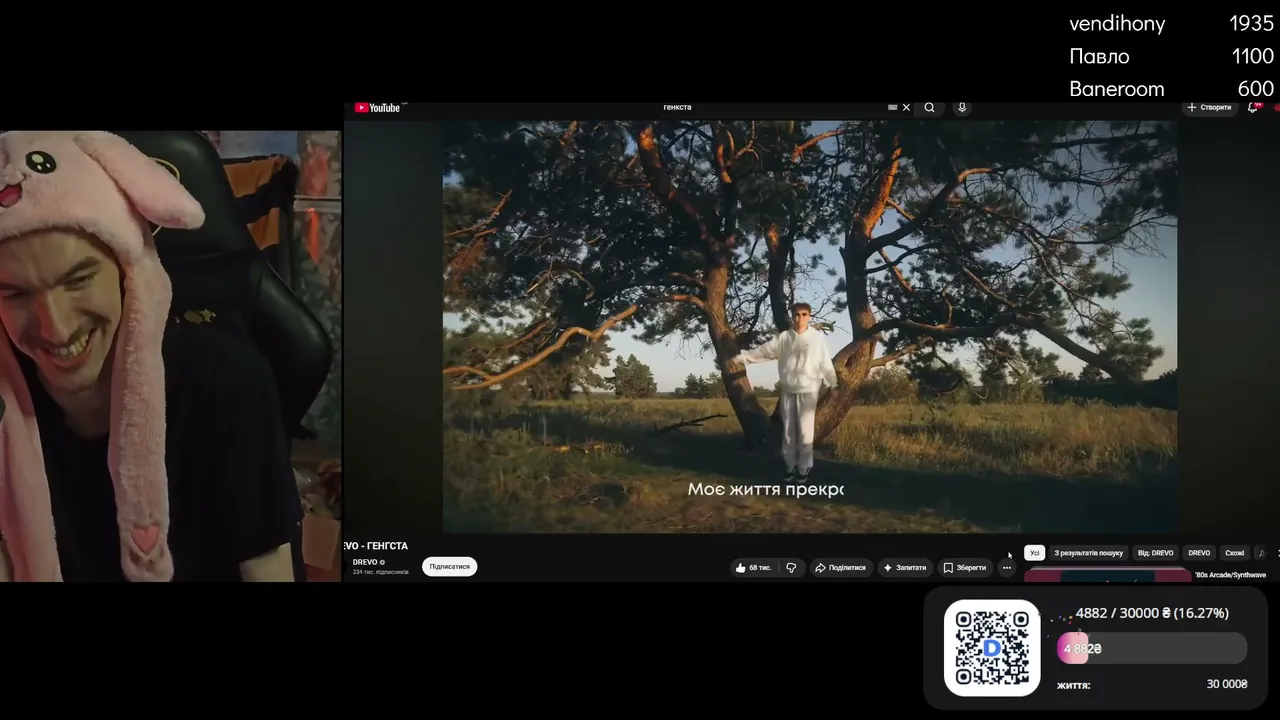Open the YouTube home logo

377,108
